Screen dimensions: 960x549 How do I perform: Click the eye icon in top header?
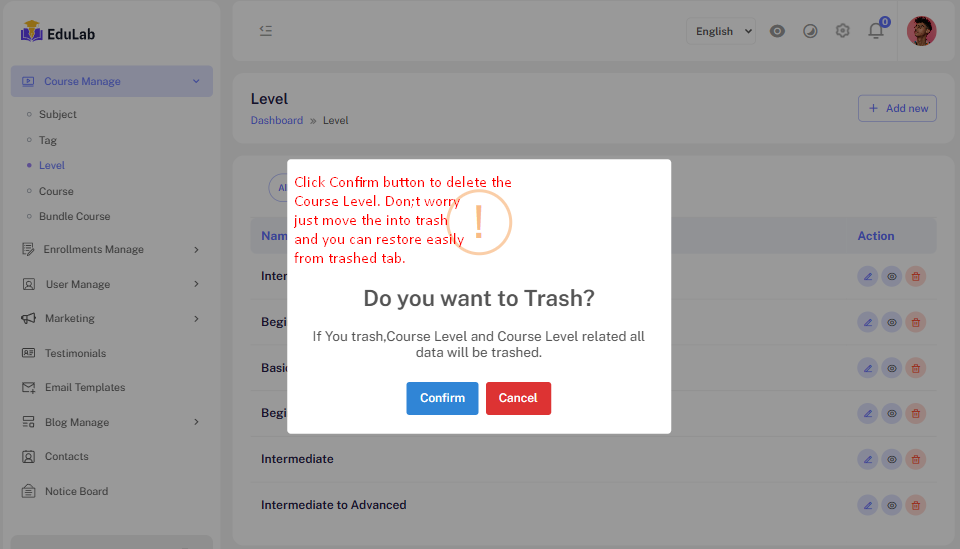[x=777, y=31]
